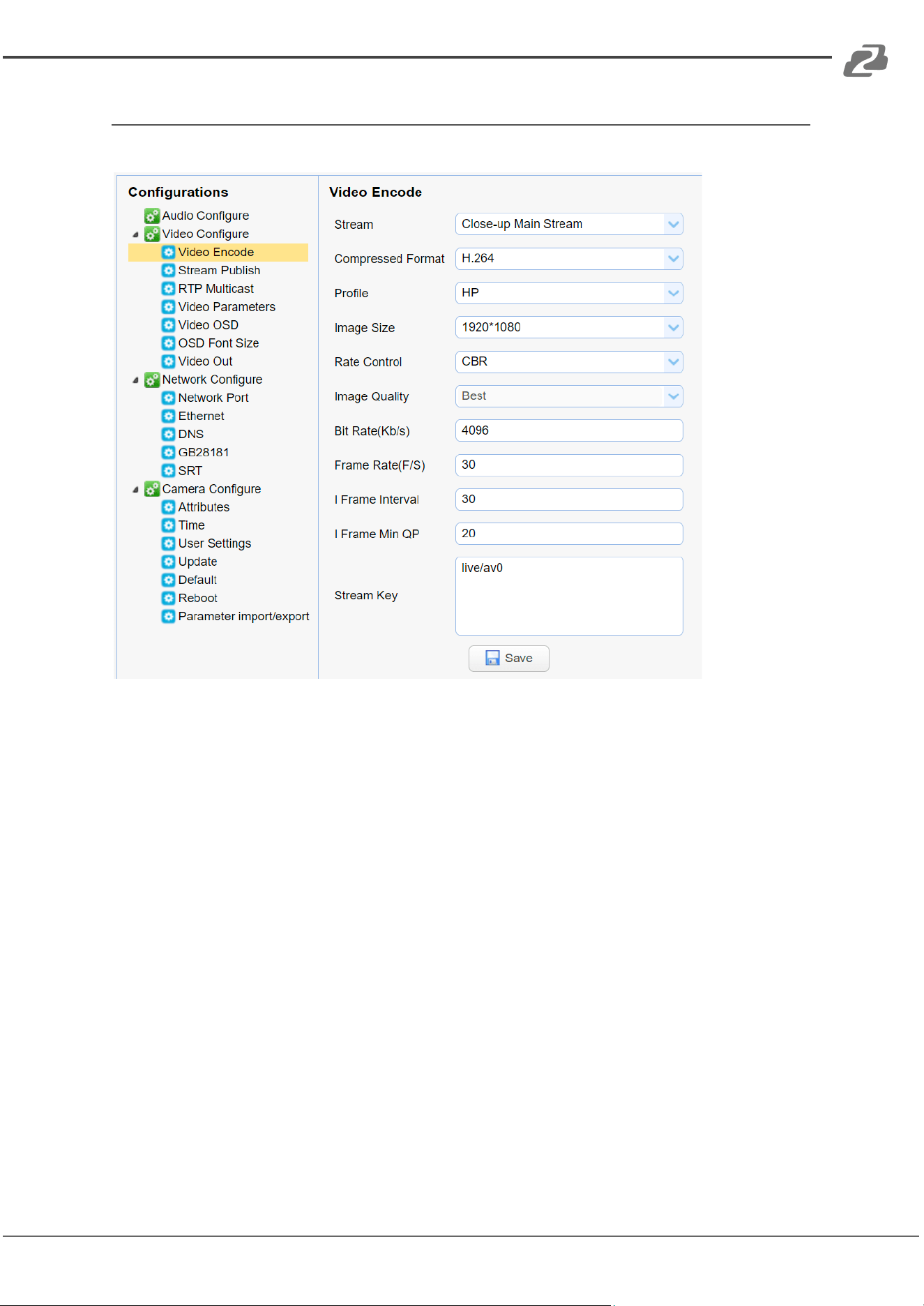Open the camera Attributes page

[204, 507]
